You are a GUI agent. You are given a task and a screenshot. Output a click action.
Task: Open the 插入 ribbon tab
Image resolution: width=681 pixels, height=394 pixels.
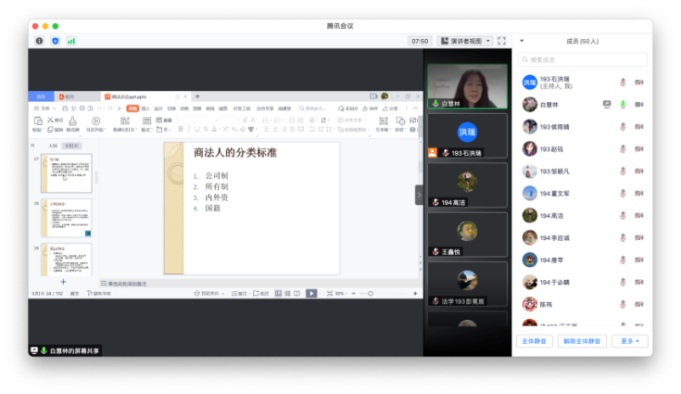click(145, 108)
